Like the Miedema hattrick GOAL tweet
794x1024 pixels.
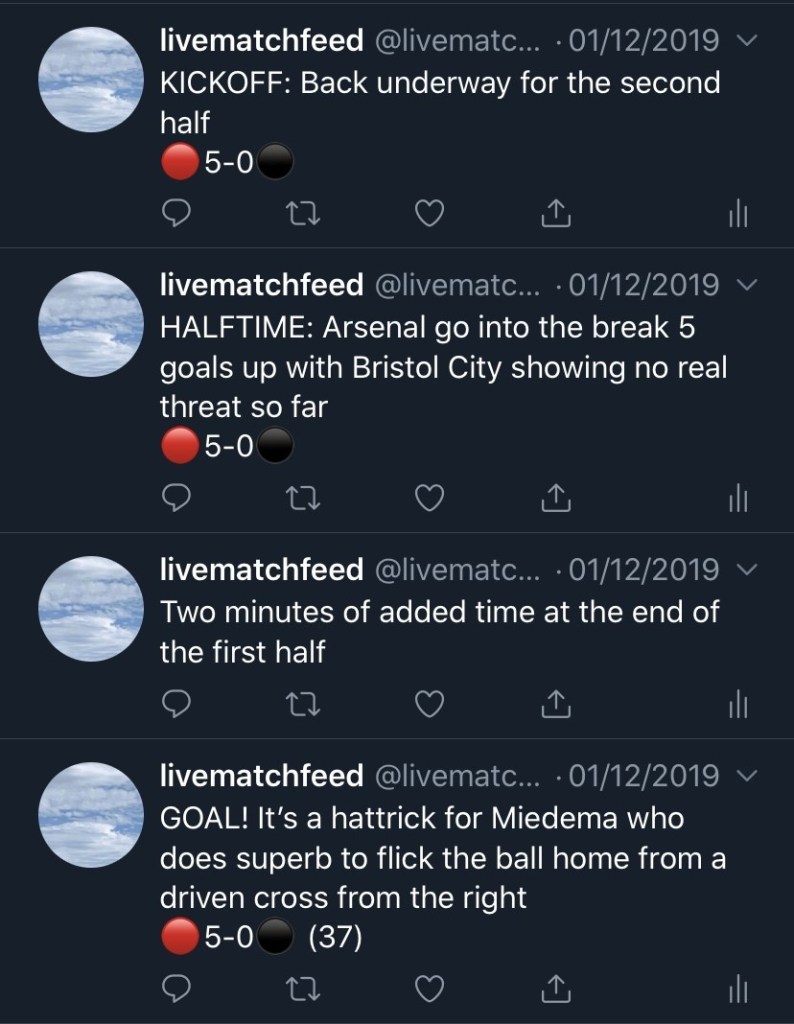429,989
